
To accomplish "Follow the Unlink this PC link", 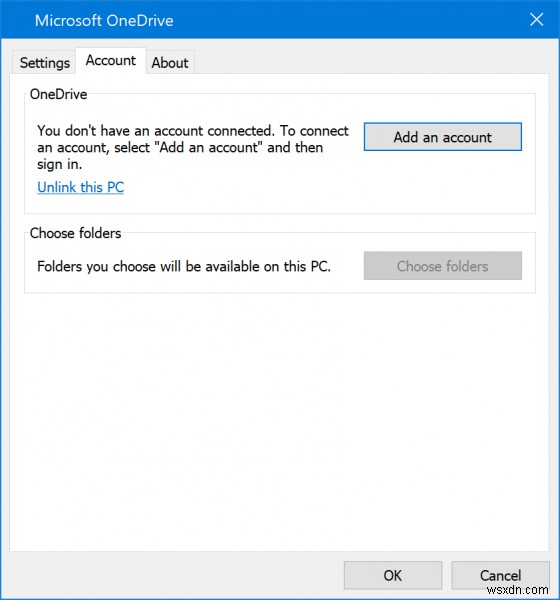I will tap(80, 187).
